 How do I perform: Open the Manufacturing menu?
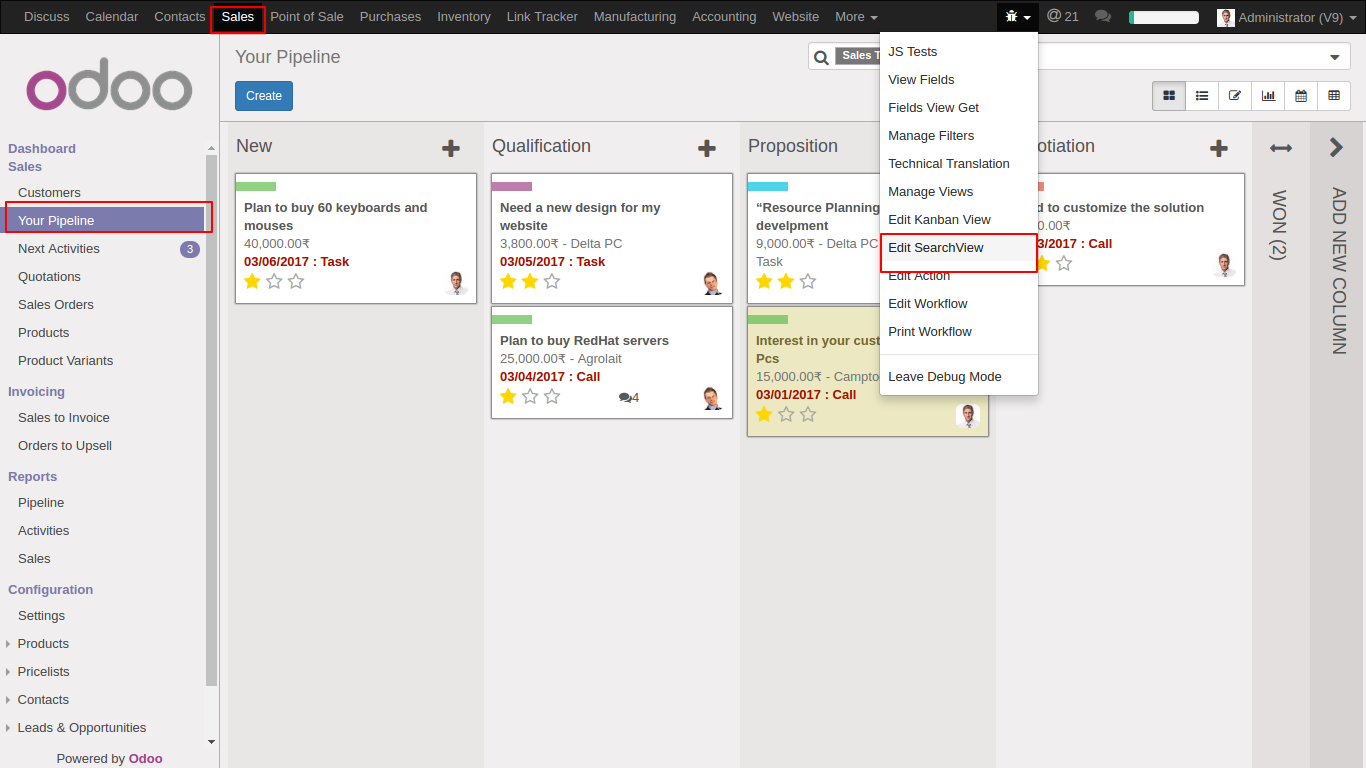pos(634,16)
